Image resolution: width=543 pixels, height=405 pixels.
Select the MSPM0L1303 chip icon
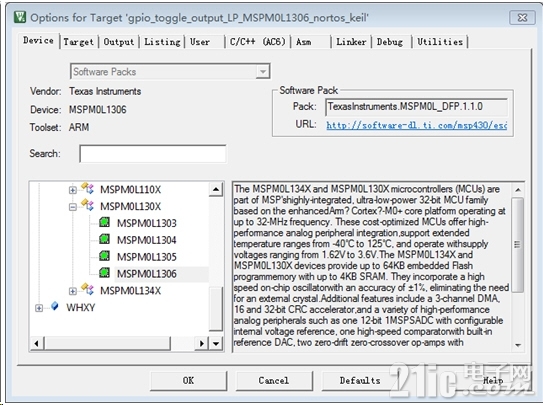pyautogui.click(x=105, y=222)
